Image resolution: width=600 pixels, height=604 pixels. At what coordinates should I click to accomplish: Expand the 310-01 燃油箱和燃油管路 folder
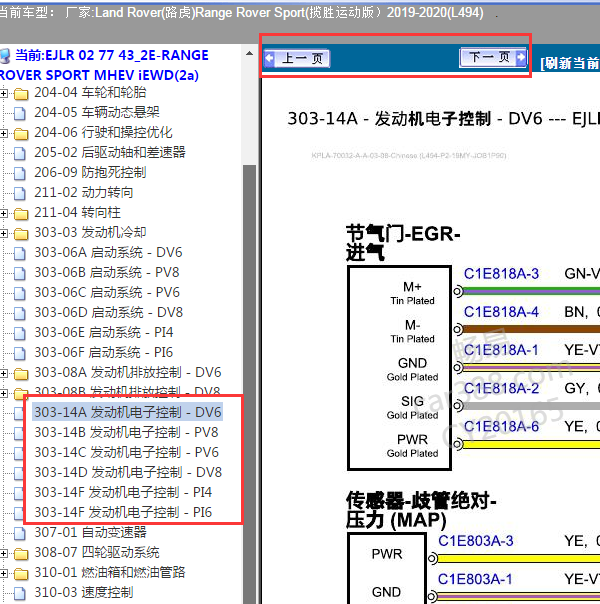3,573
